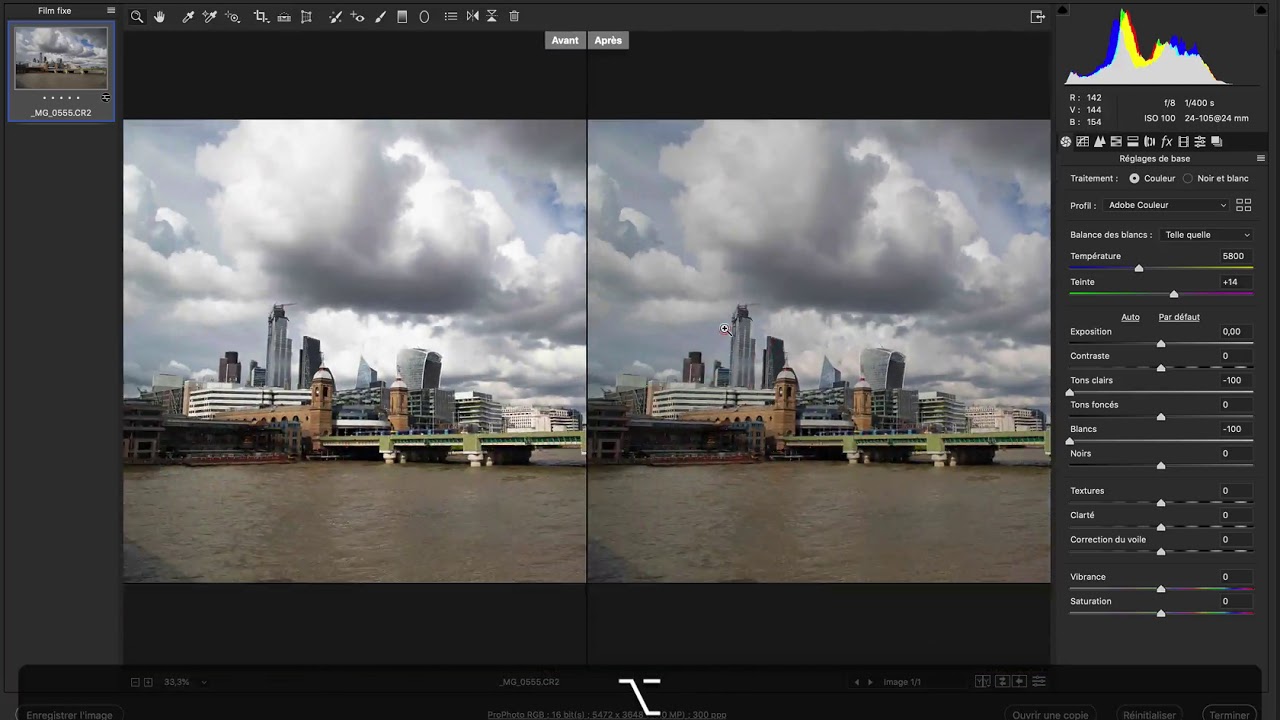
Task: Flip the image horizontally
Action: (473, 17)
